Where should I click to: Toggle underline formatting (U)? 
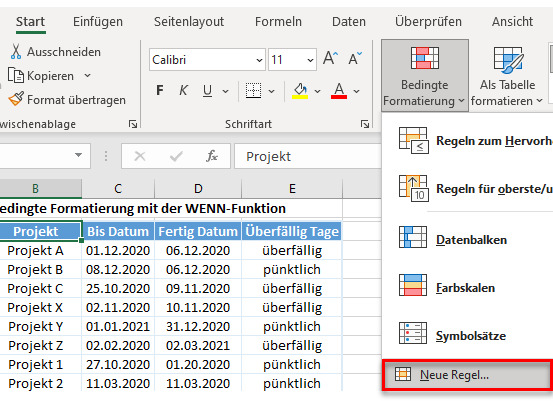[207, 91]
